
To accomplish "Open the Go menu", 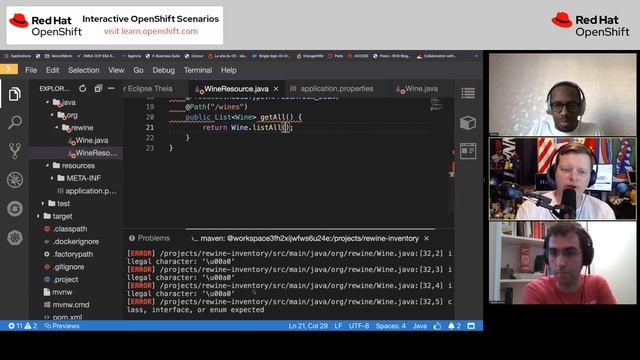I will pyautogui.click(x=138, y=70).
